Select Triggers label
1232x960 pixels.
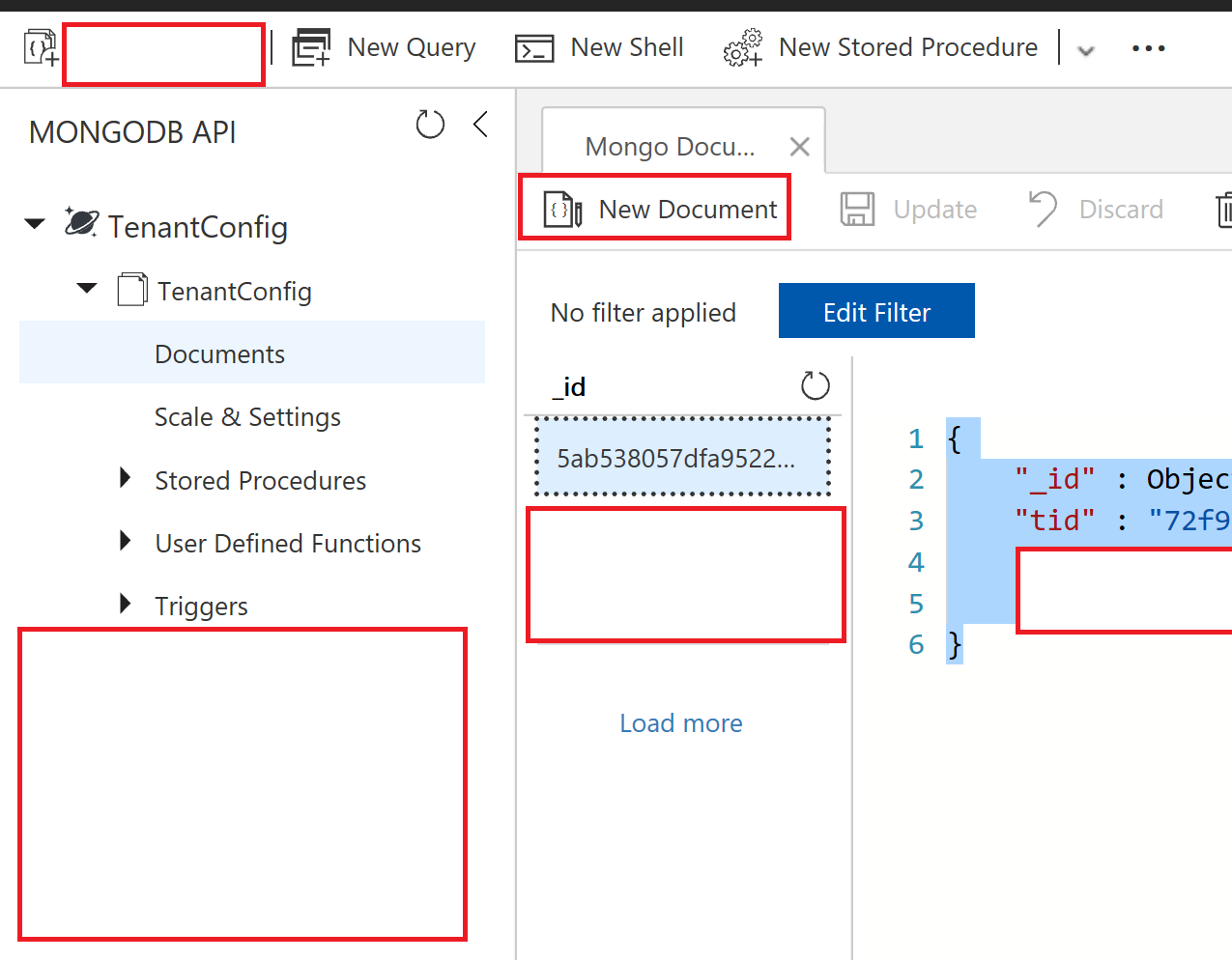pos(201,607)
